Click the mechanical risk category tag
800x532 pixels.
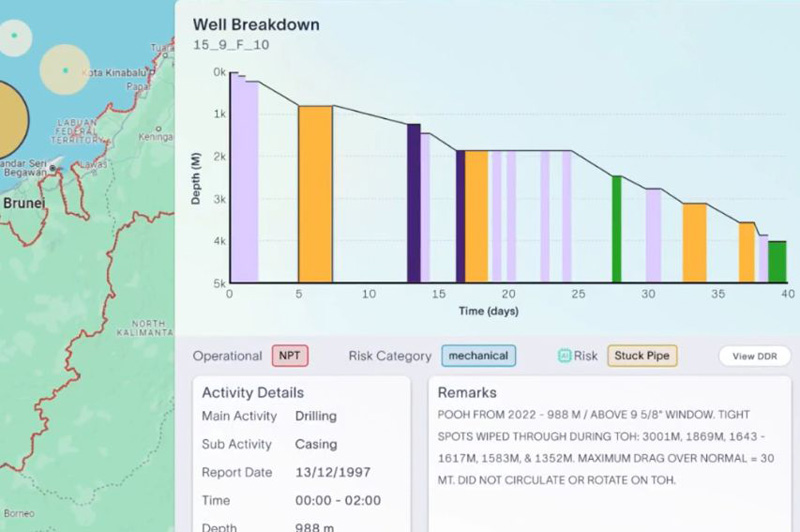click(479, 356)
